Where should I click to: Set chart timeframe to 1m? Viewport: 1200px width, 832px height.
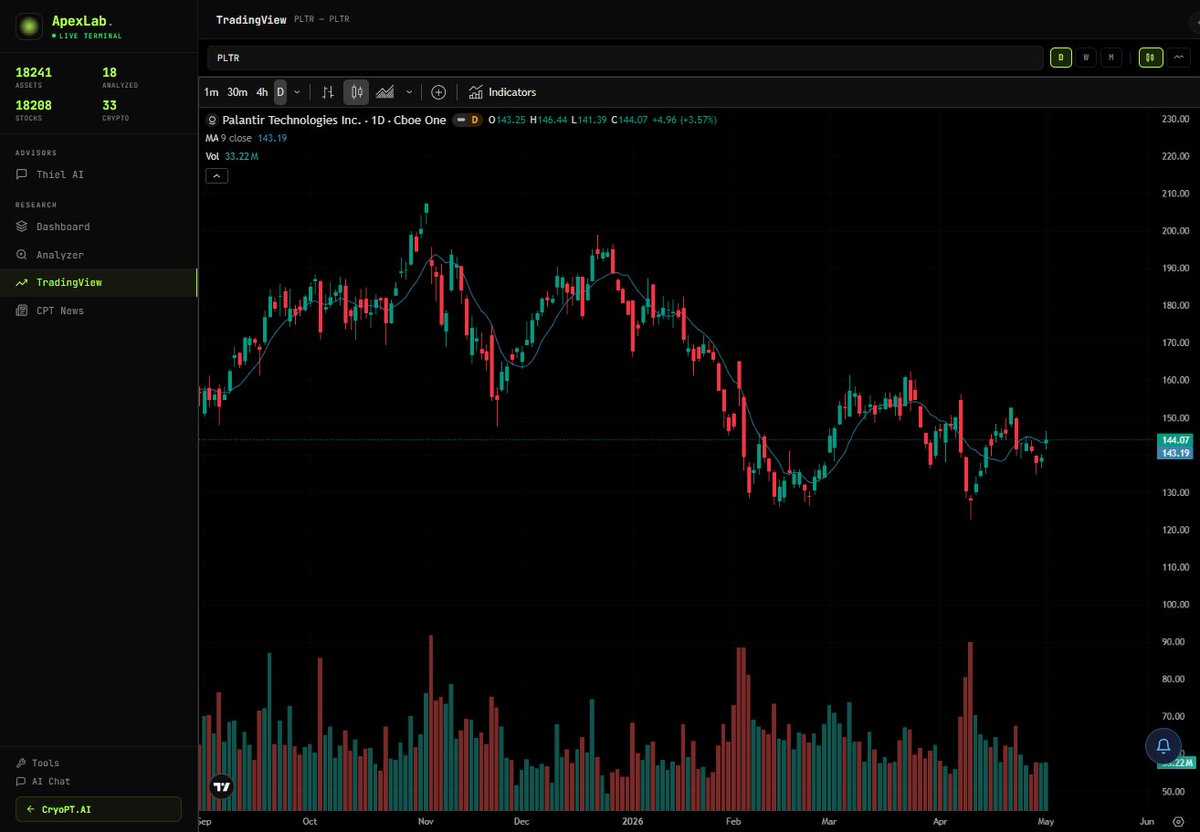click(211, 92)
